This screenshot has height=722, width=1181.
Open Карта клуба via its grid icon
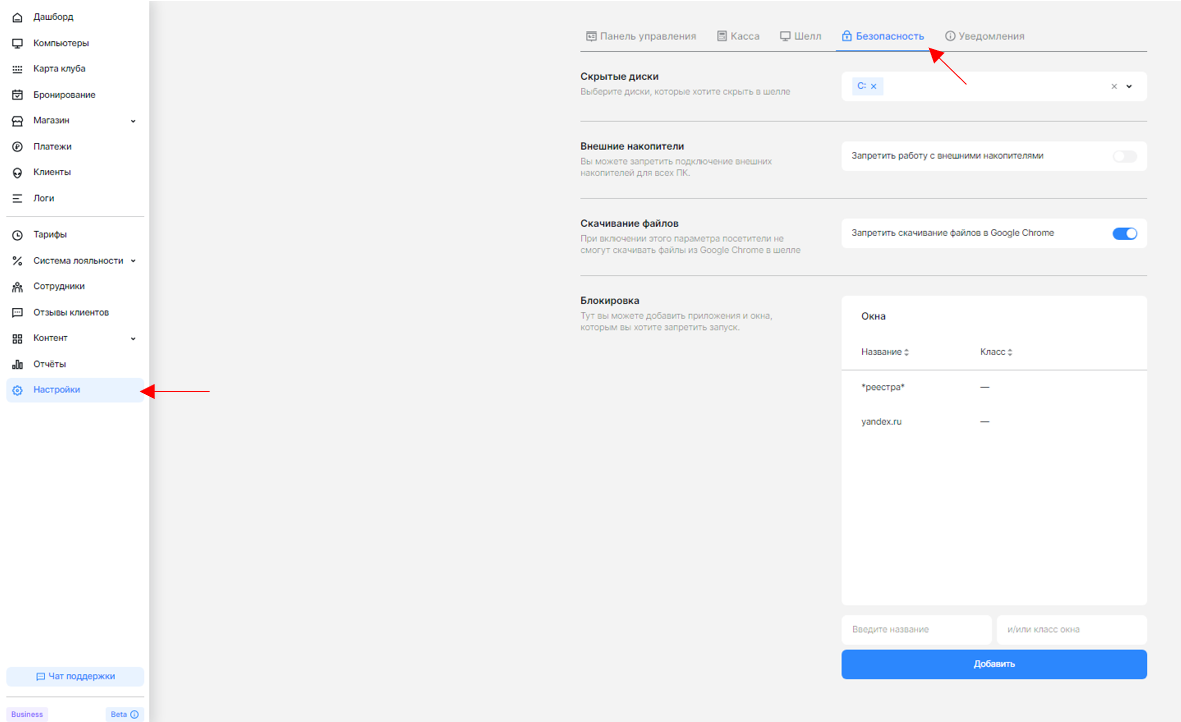(16, 68)
